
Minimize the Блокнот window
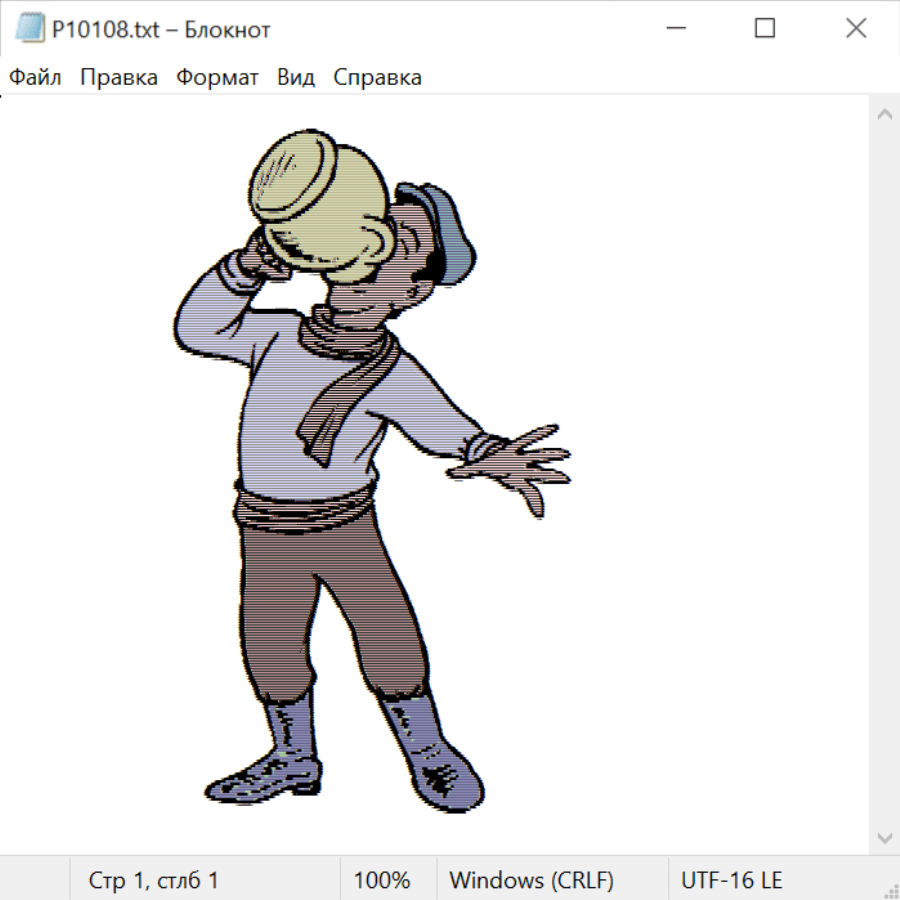675,29
